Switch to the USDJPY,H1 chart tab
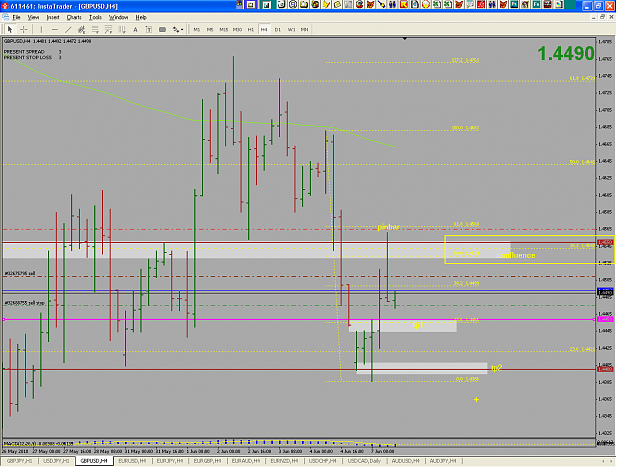This screenshot has width=625, height=467. click(56, 461)
